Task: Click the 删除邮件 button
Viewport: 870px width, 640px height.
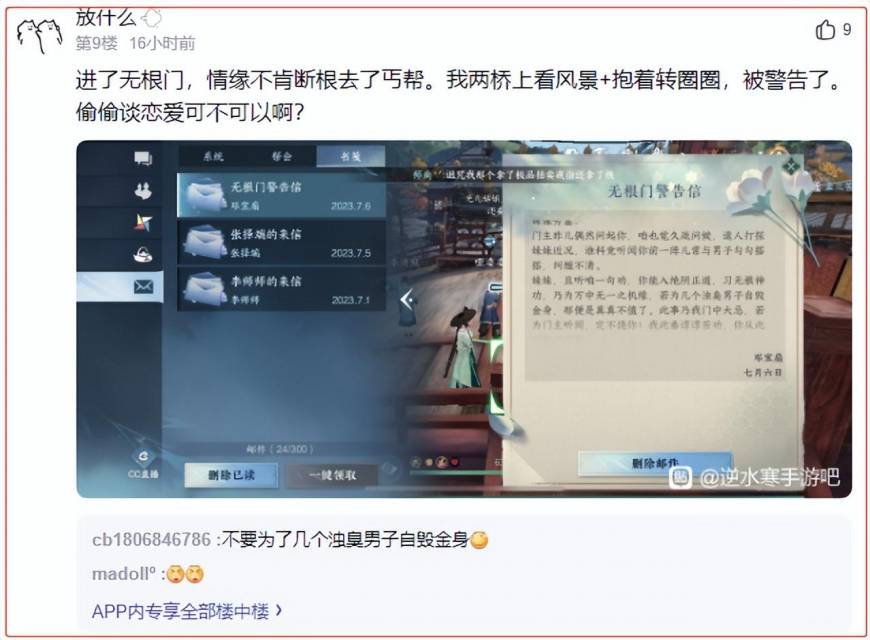Action: coord(655,463)
